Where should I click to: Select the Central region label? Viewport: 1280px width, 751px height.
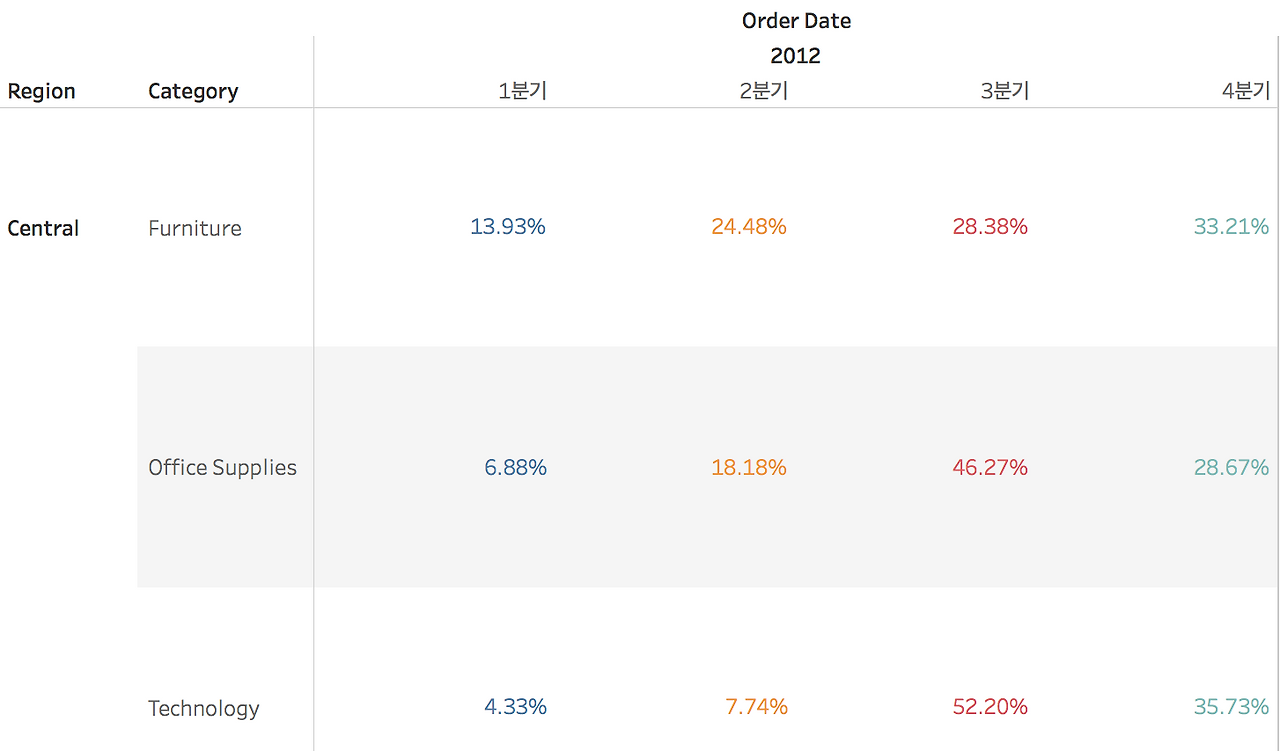point(43,228)
